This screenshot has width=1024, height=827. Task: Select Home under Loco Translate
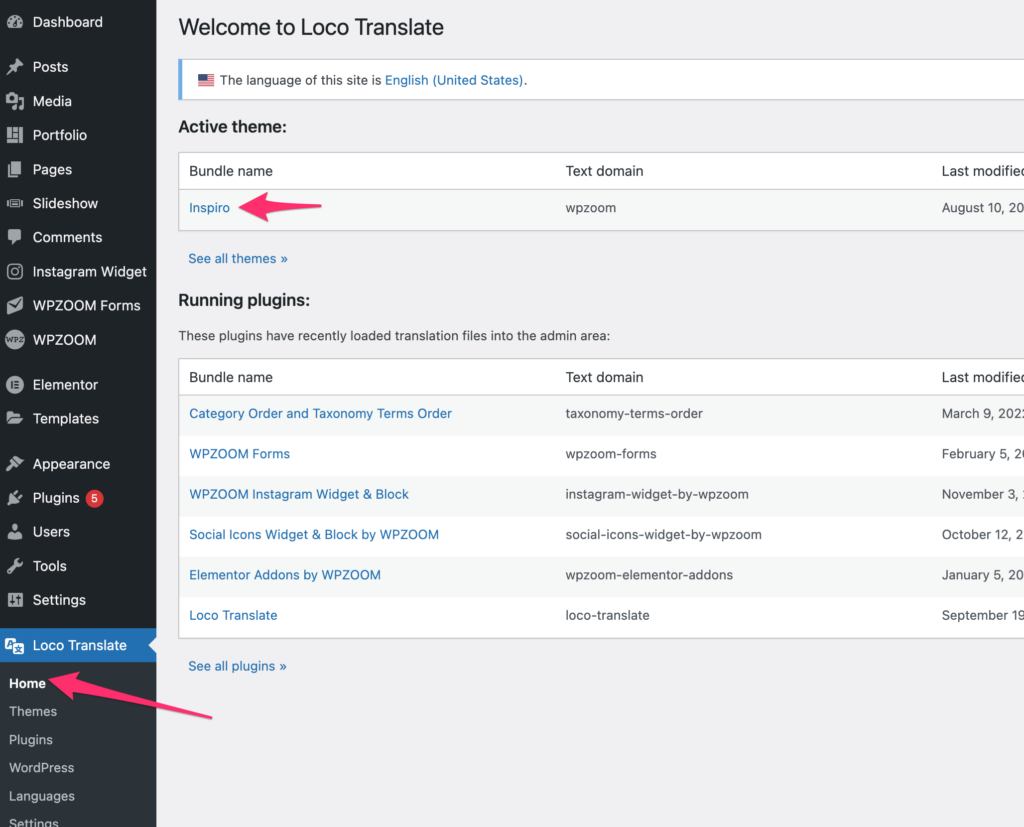tap(27, 683)
